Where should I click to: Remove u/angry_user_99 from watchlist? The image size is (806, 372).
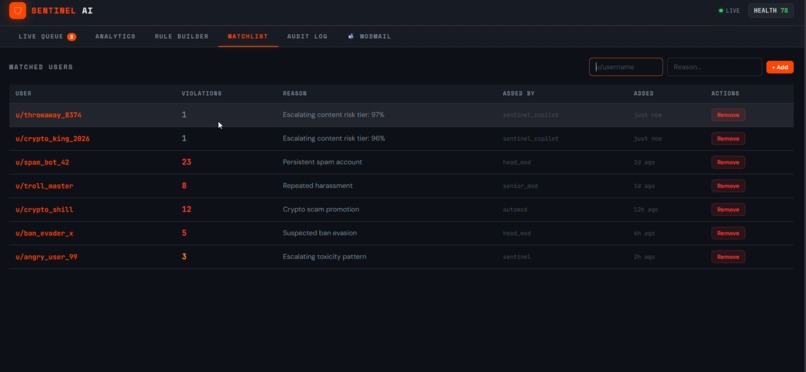[x=728, y=257]
